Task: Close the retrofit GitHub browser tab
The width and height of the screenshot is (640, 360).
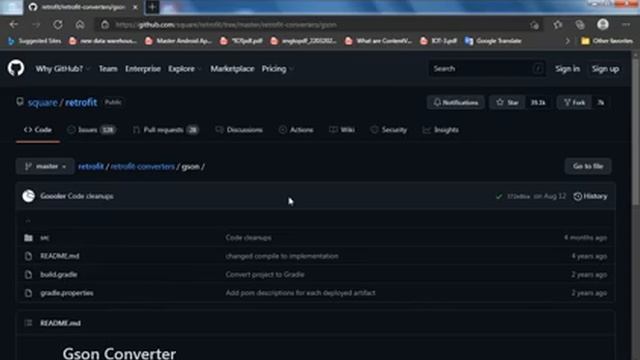Action: (x=135, y=7)
